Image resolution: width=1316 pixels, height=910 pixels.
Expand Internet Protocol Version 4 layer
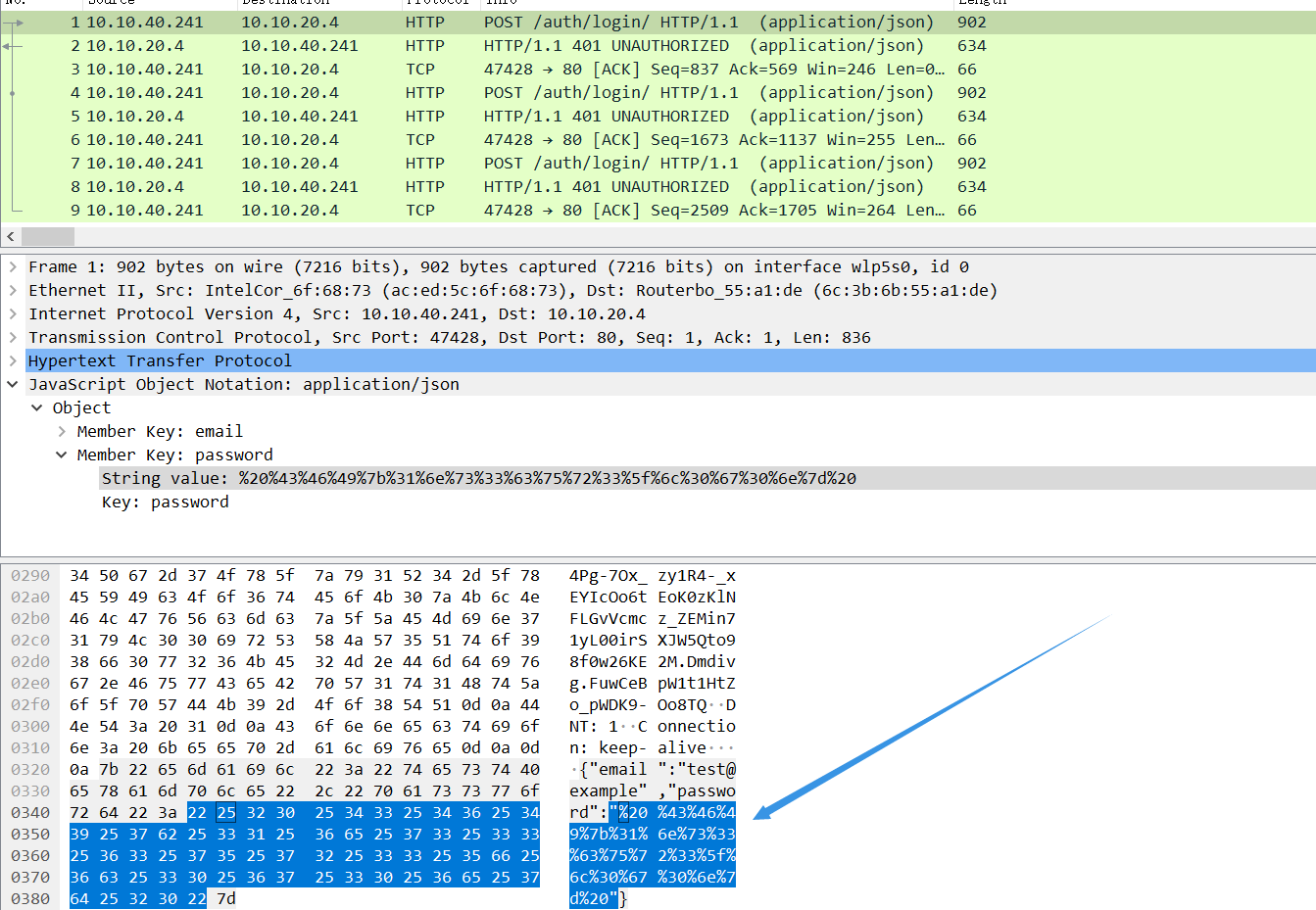[13, 313]
